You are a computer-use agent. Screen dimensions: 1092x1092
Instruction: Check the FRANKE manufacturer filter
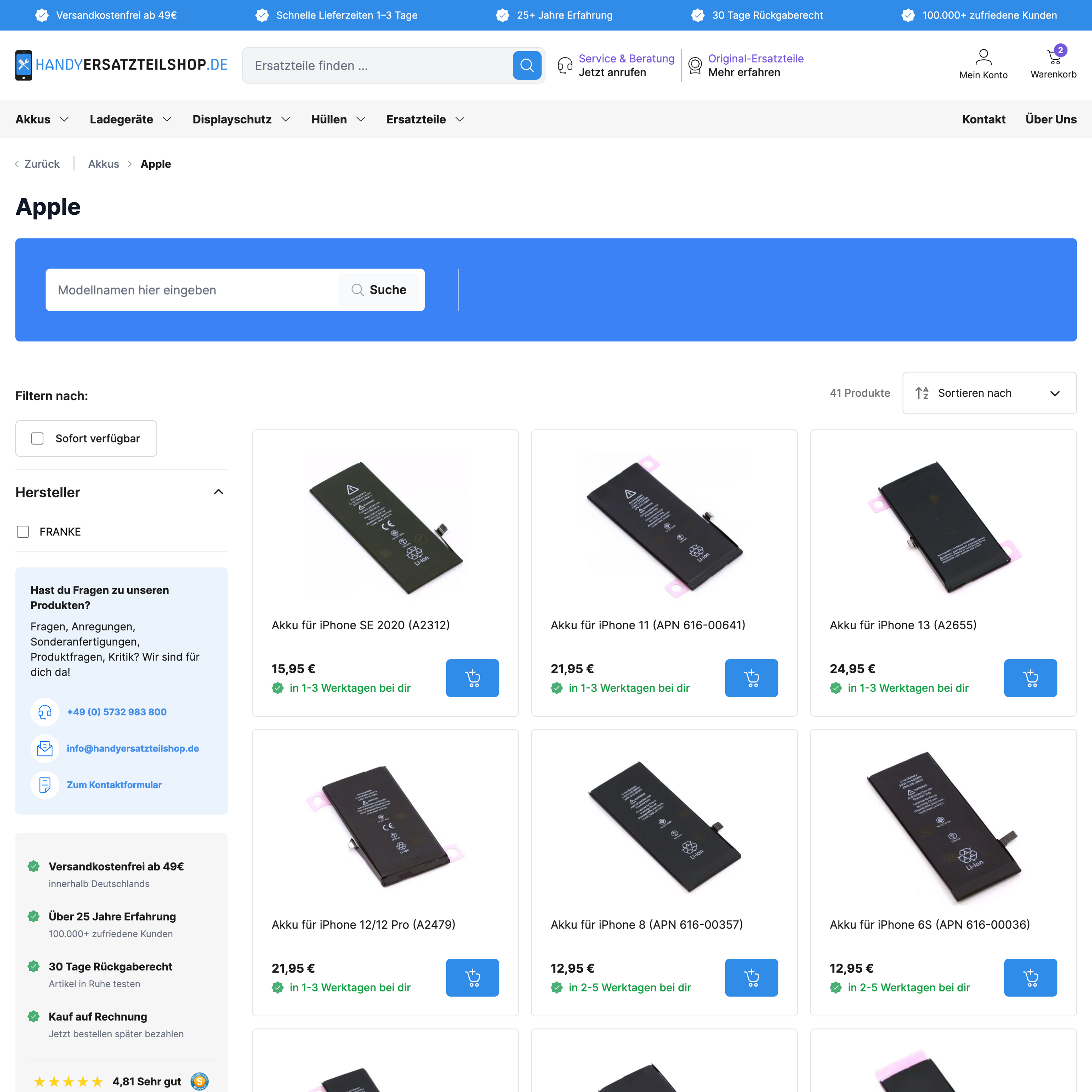[x=23, y=531]
